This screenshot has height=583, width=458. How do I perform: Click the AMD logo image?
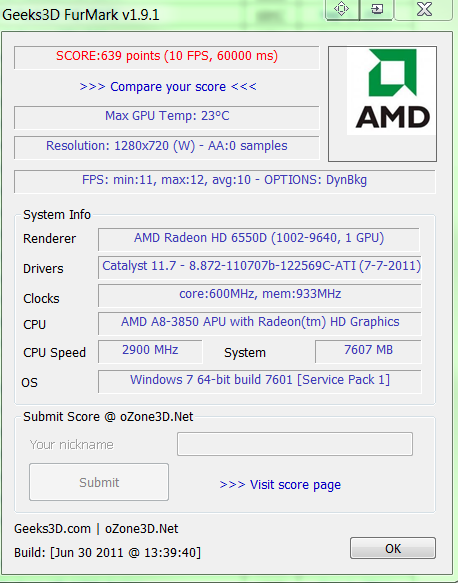tap(391, 91)
